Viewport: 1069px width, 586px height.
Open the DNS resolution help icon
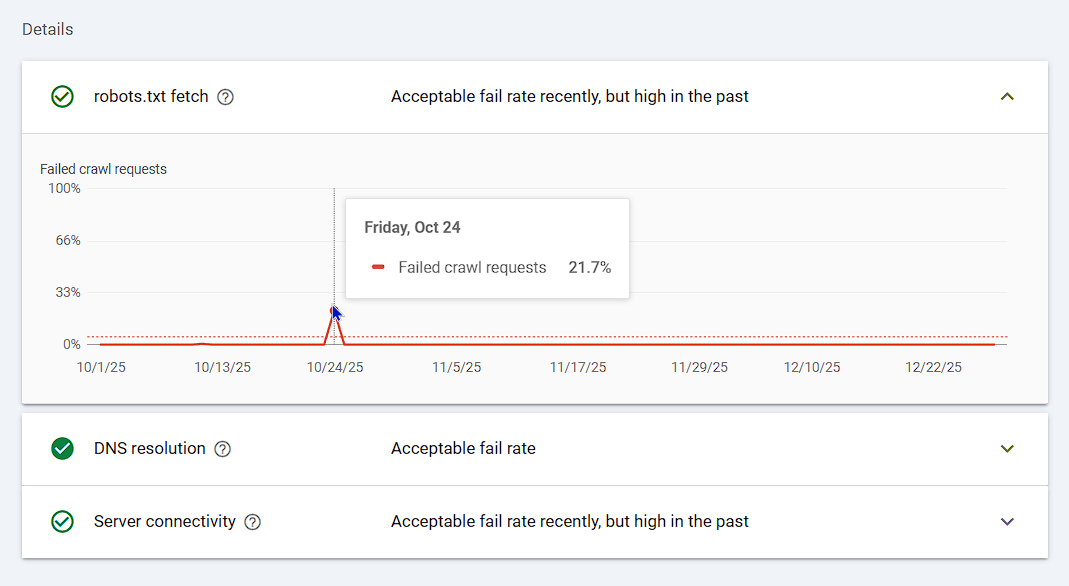point(223,449)
